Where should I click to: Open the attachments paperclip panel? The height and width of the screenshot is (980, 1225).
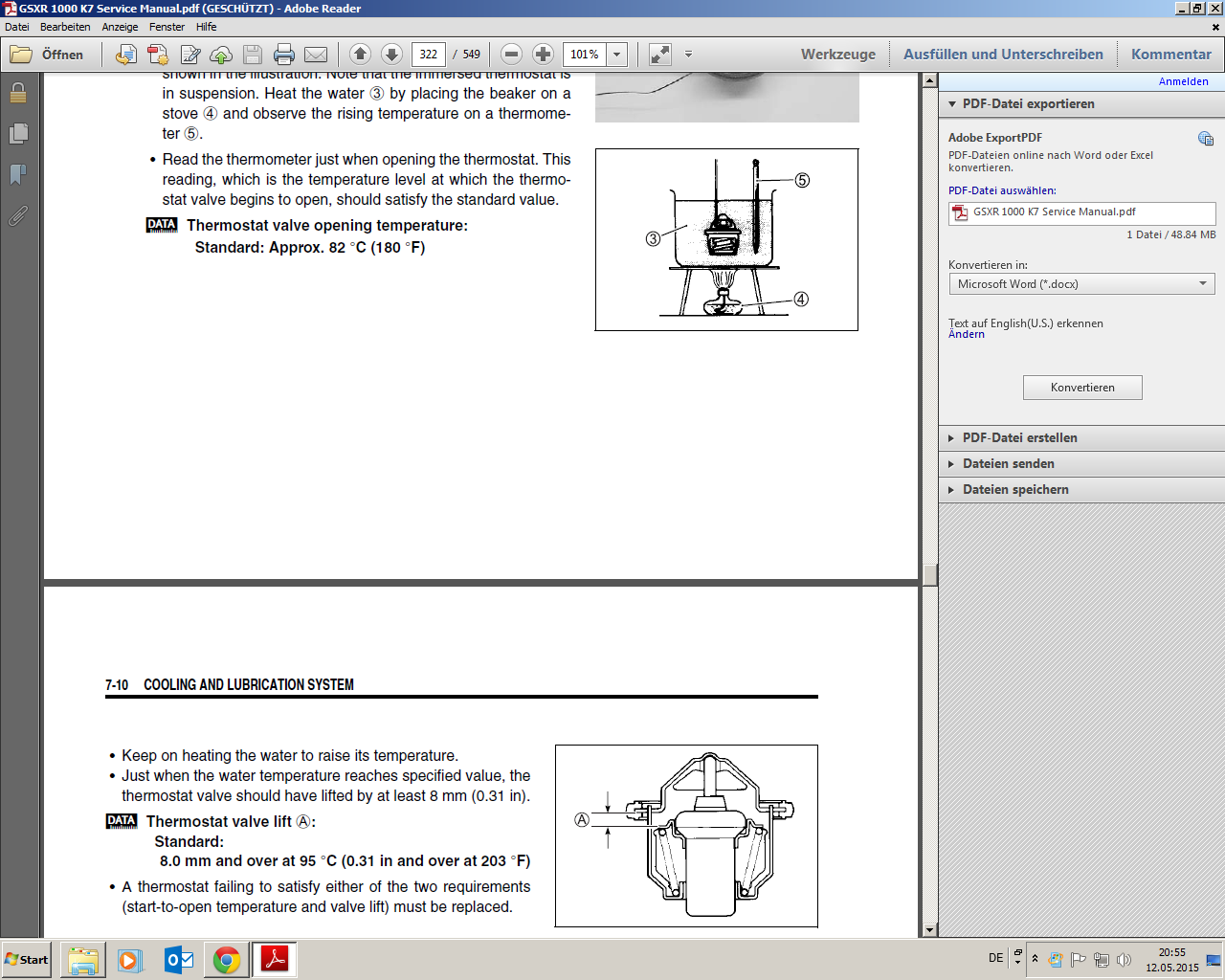18,215
